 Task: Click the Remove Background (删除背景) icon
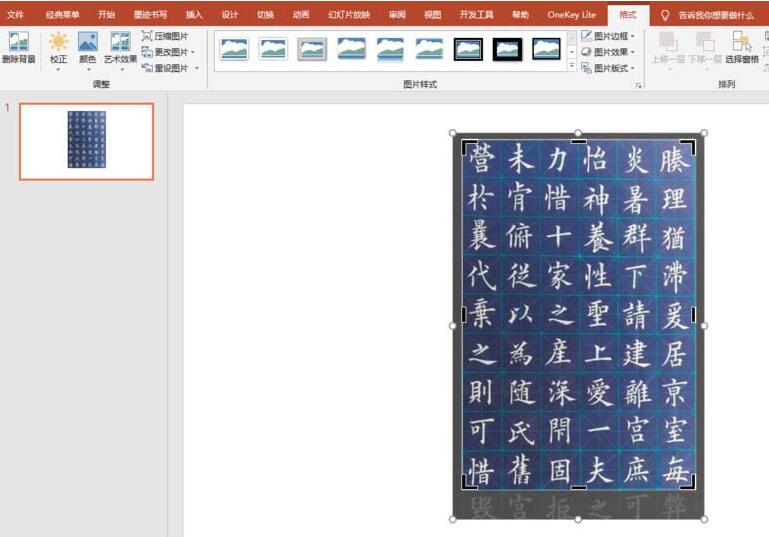pyautogui.click(x=19, y=48)
